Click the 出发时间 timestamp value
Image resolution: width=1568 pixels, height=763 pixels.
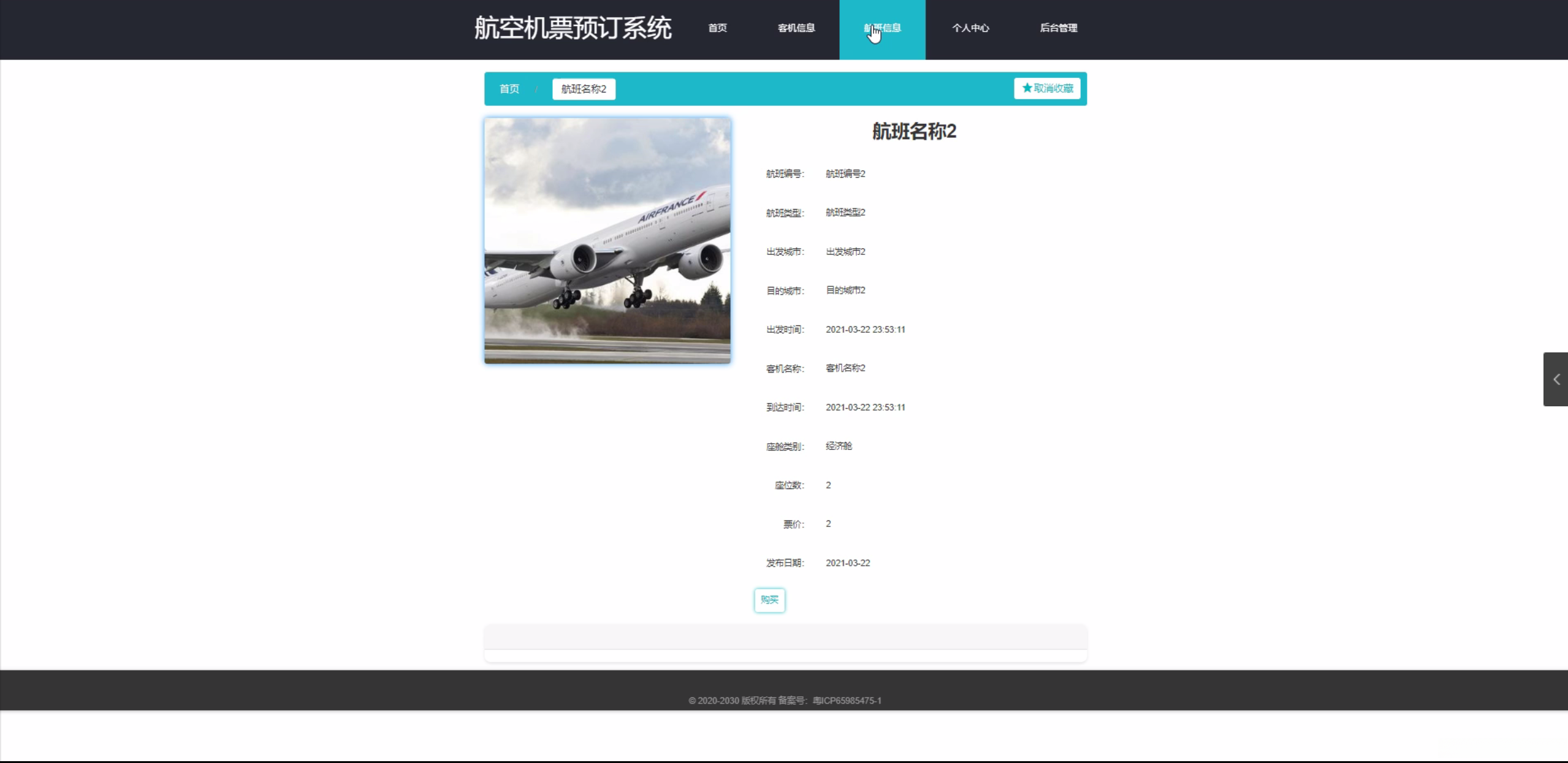(865, 330)
